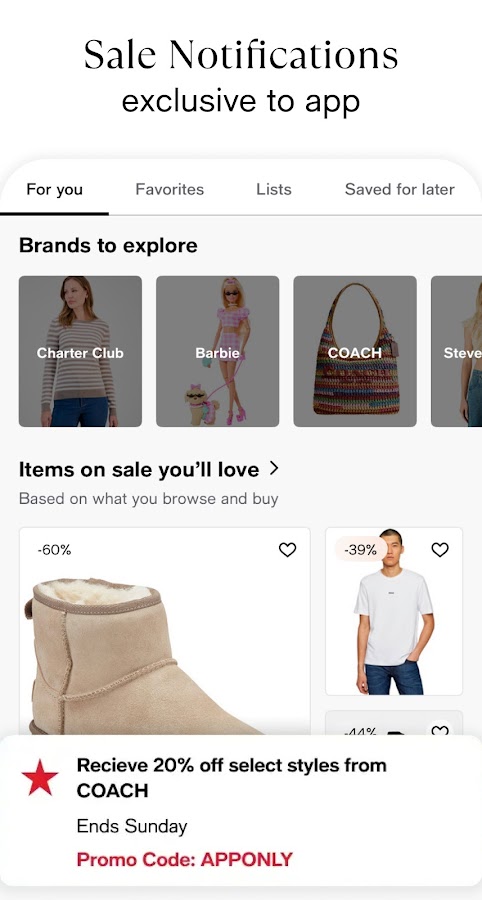This screenshot has height=900, width=482.
Task: Open Items on sale you'll love heading
Action: pyautogui.click(x=139, y=470)
